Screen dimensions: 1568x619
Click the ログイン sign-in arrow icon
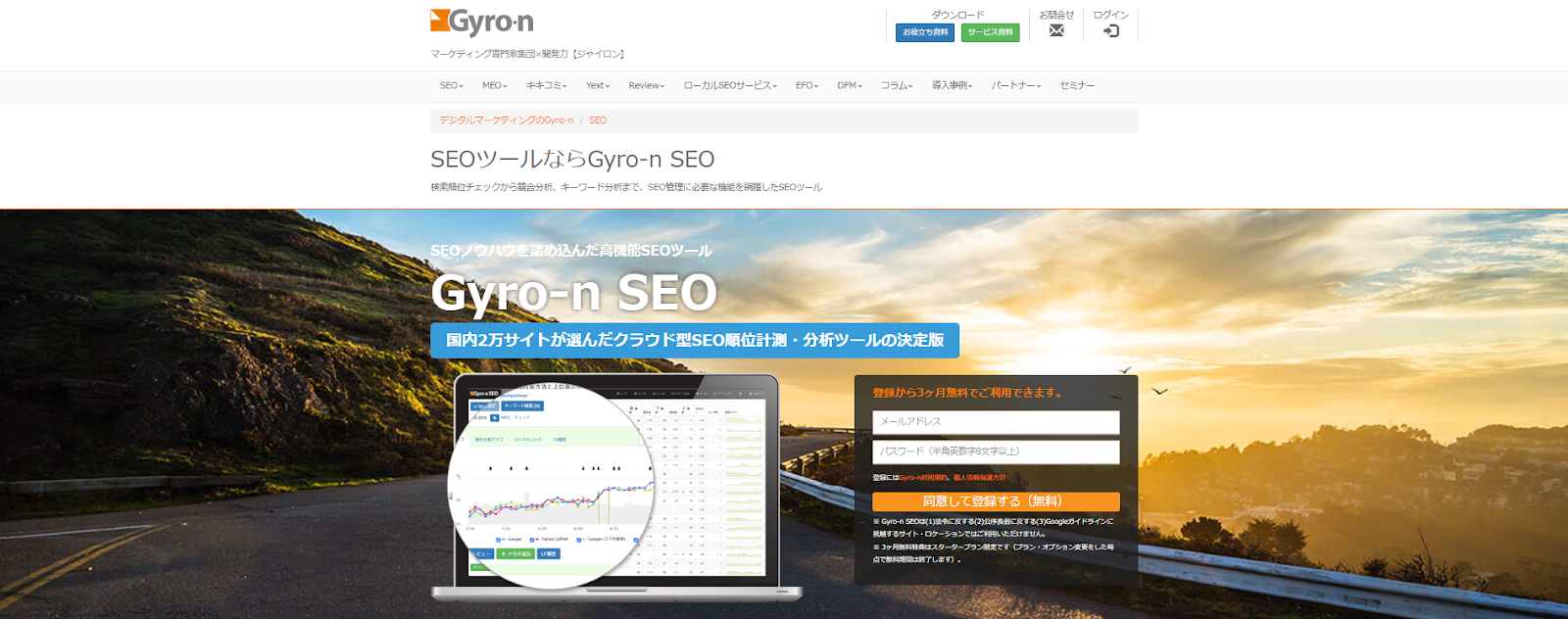tap(1110, 30)
